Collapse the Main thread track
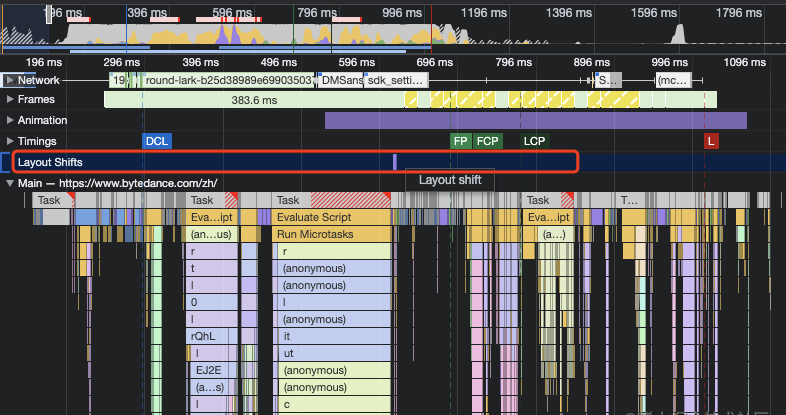Viewport: 786px width, 415px height. coord(10,183)
